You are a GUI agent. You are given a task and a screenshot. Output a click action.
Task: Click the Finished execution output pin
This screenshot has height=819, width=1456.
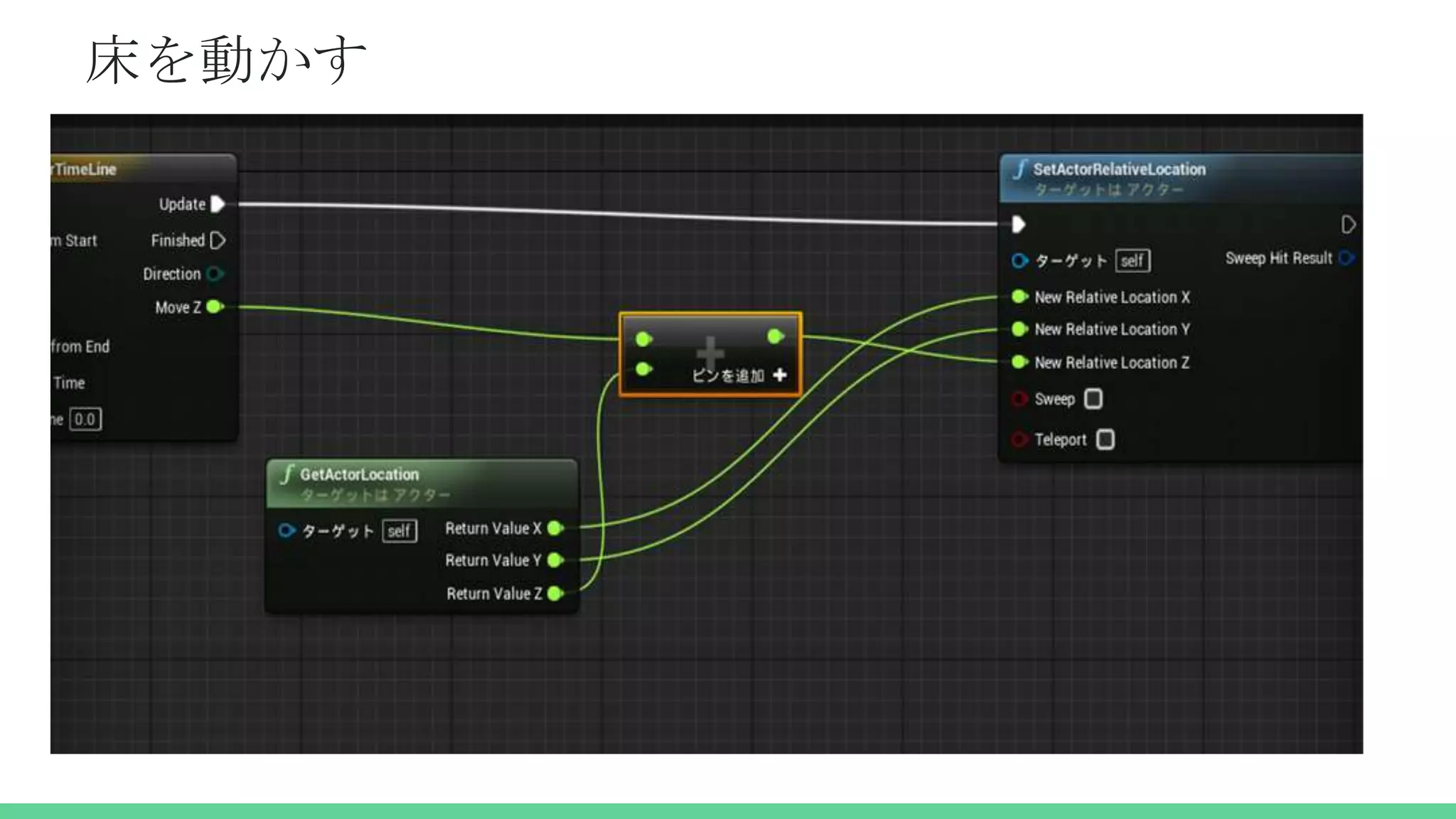(x=218, y=241)
